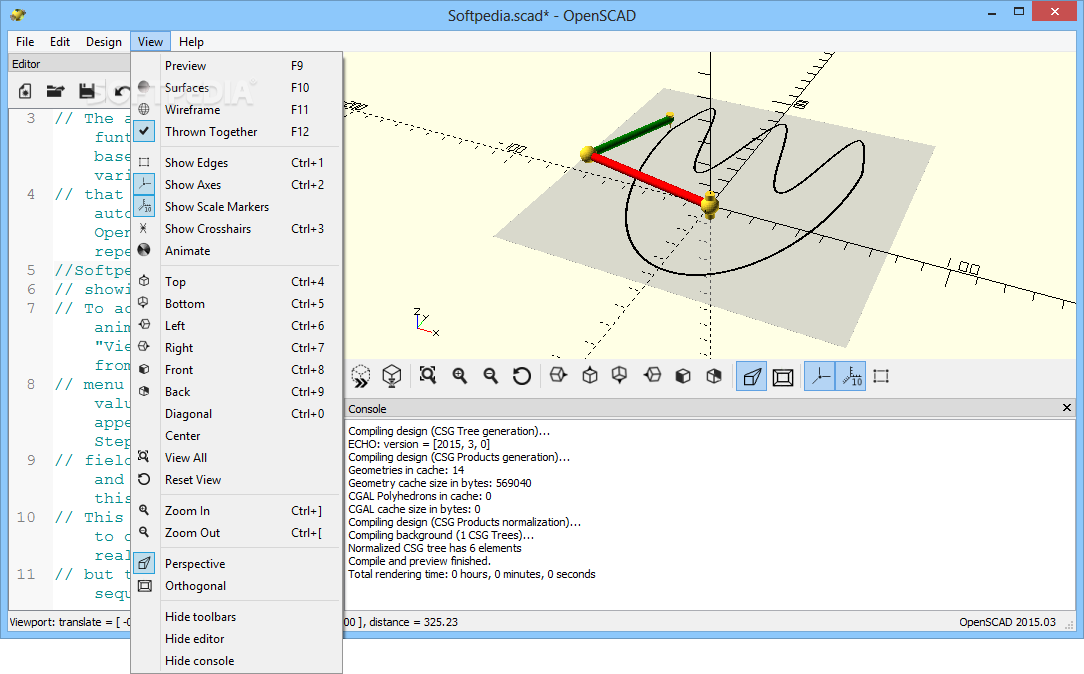This screenshot has height=674, width=1084.
Task: Click 'OpenSCAD 2015.03' in status bar
Action: coord(1007,622)
